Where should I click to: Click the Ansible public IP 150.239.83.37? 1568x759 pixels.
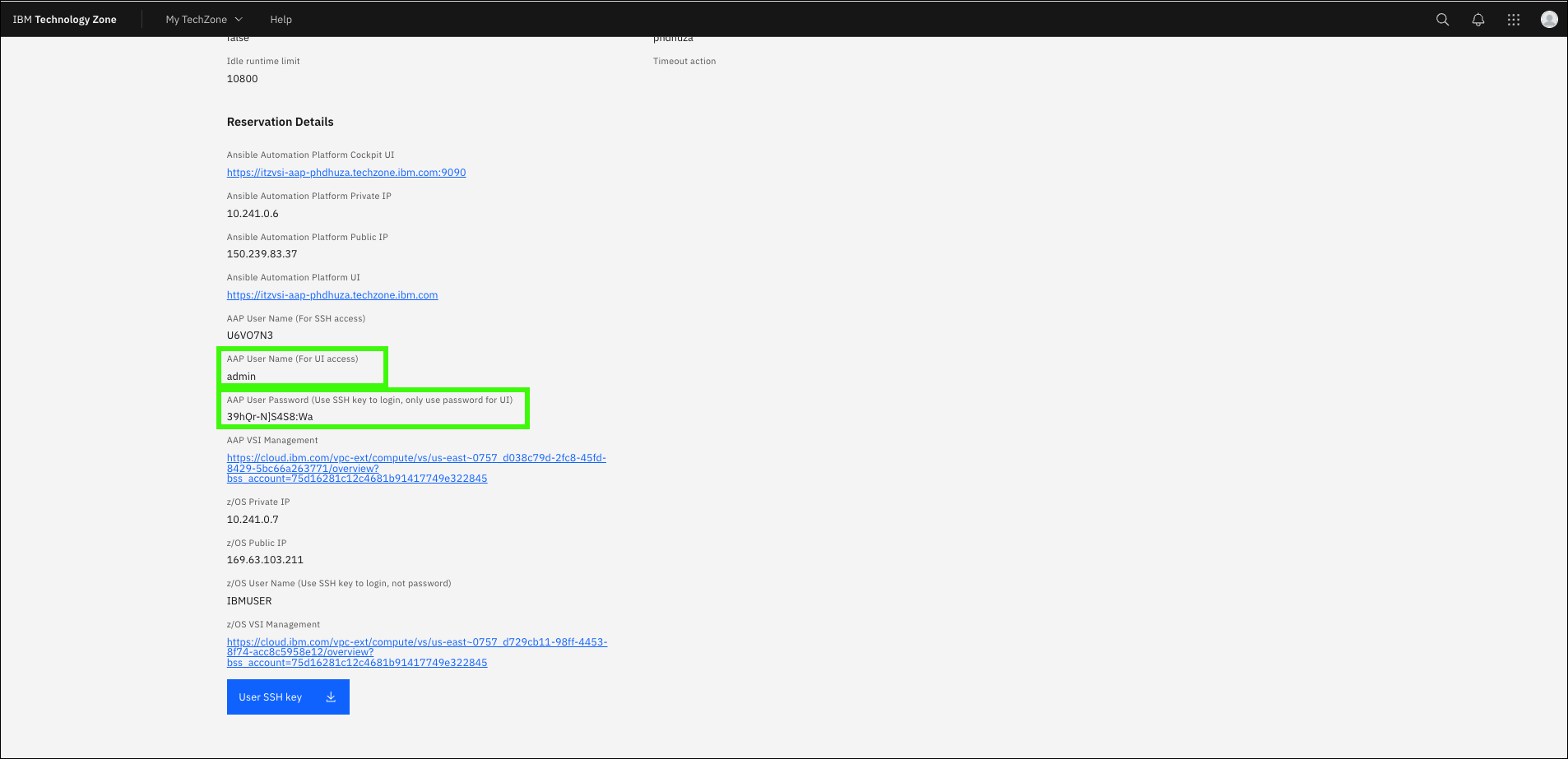[262, 254]
